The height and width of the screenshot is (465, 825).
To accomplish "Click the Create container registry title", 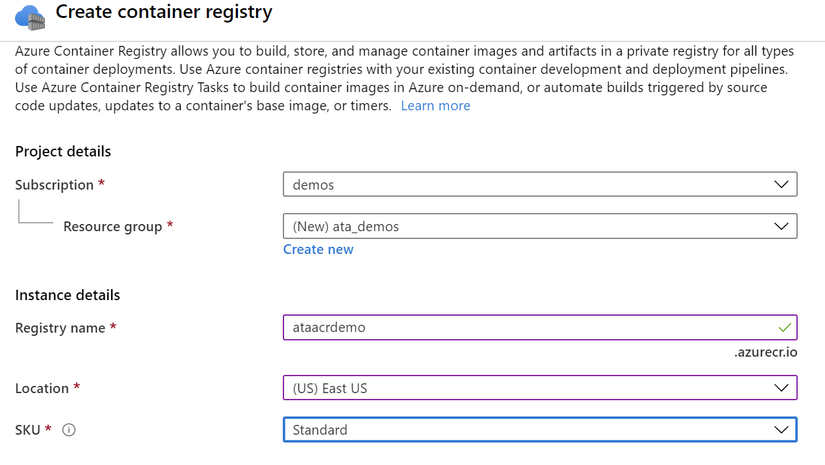I will (164, 12).
